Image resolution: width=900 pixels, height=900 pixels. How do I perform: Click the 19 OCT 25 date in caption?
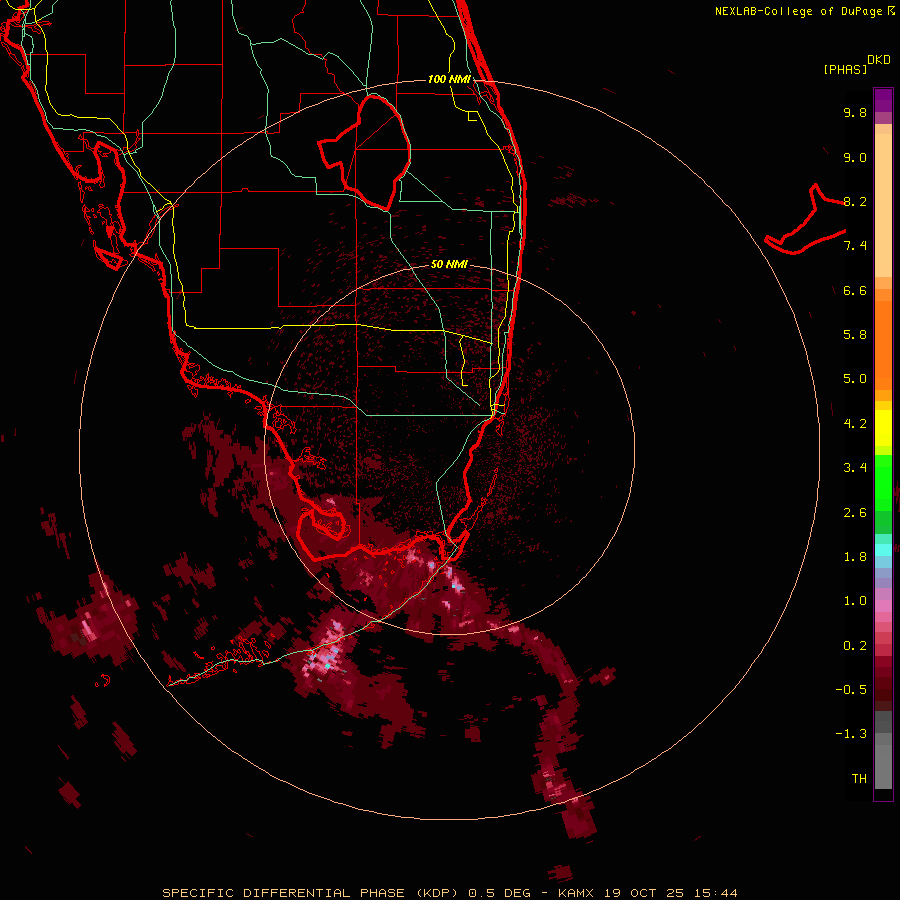tap(644, 893)
